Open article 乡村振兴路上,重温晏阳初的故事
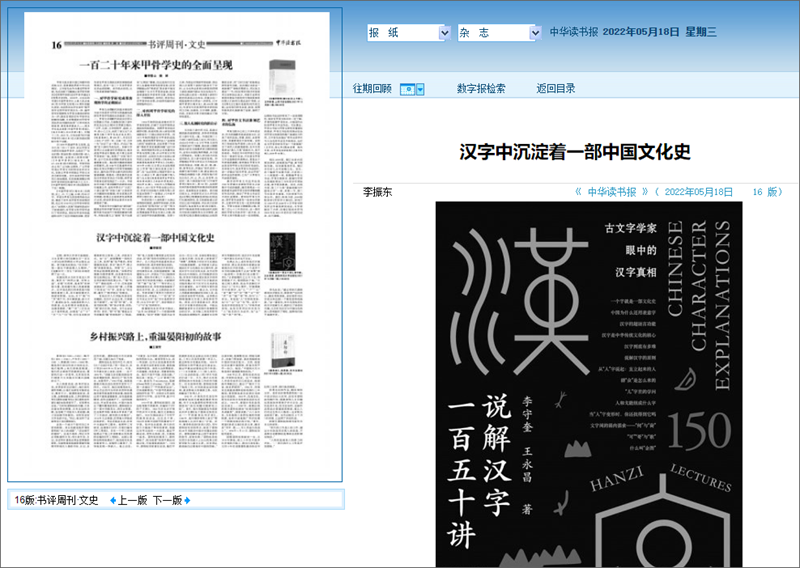The width and height of the screenshot is (800, 568). click(156, 336)
